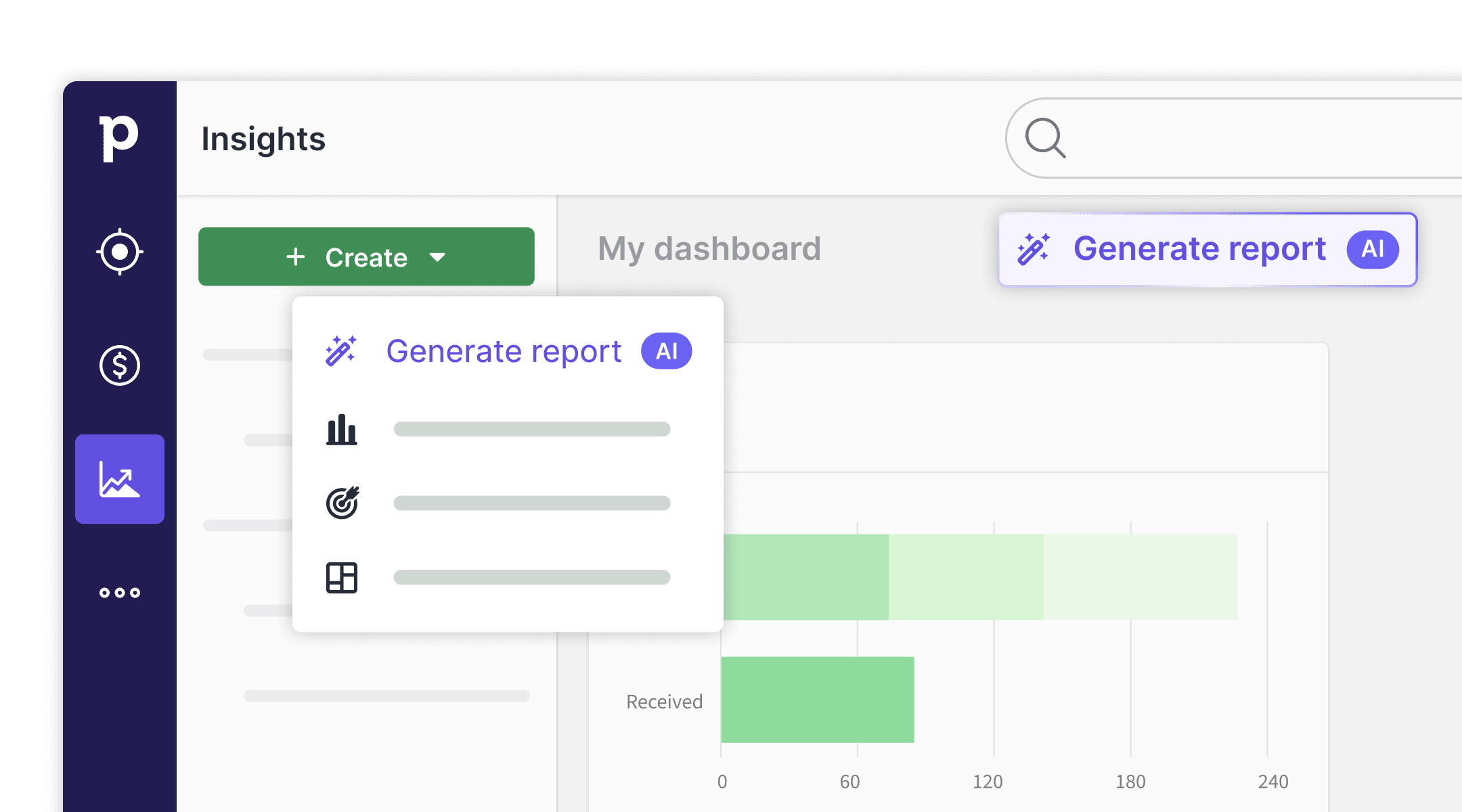The image size is (1462, 812).
Task: Click the Received green bar
Action: click(x=818, y=699)
